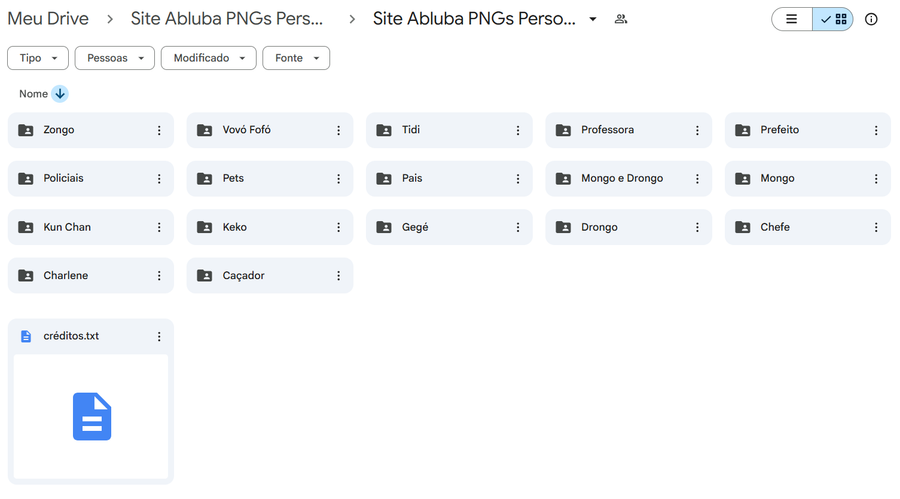
Task: Reverse sort direction with the arrow
Action: tap(60, 94)
